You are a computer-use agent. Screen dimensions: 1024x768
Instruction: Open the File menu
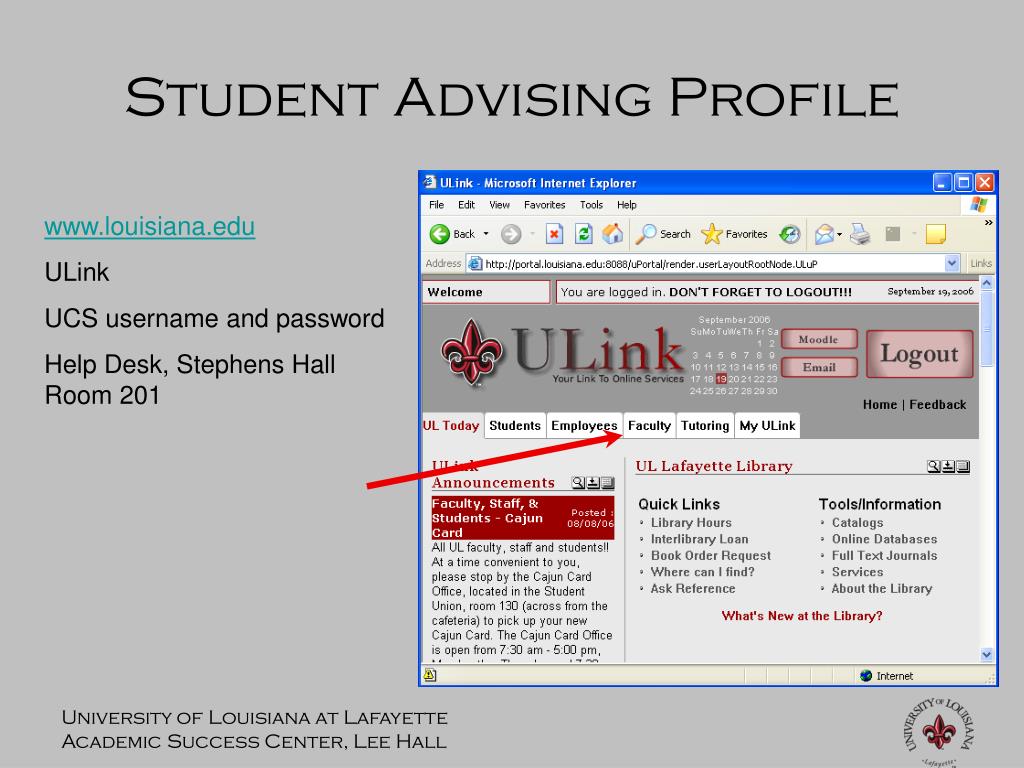(436, 205)
